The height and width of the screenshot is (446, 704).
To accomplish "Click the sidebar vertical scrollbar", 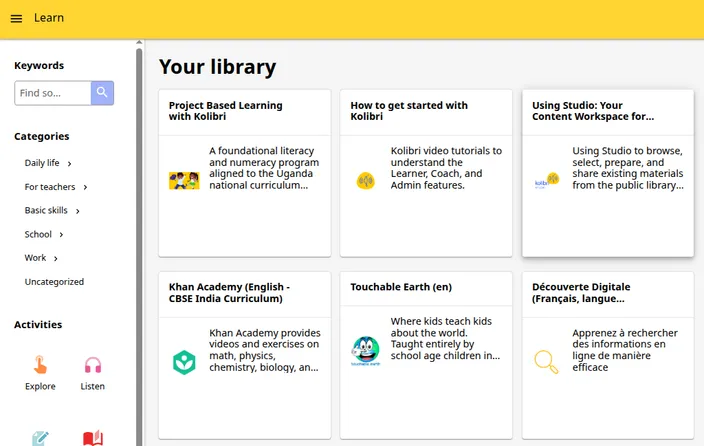I will pos(139,247).
